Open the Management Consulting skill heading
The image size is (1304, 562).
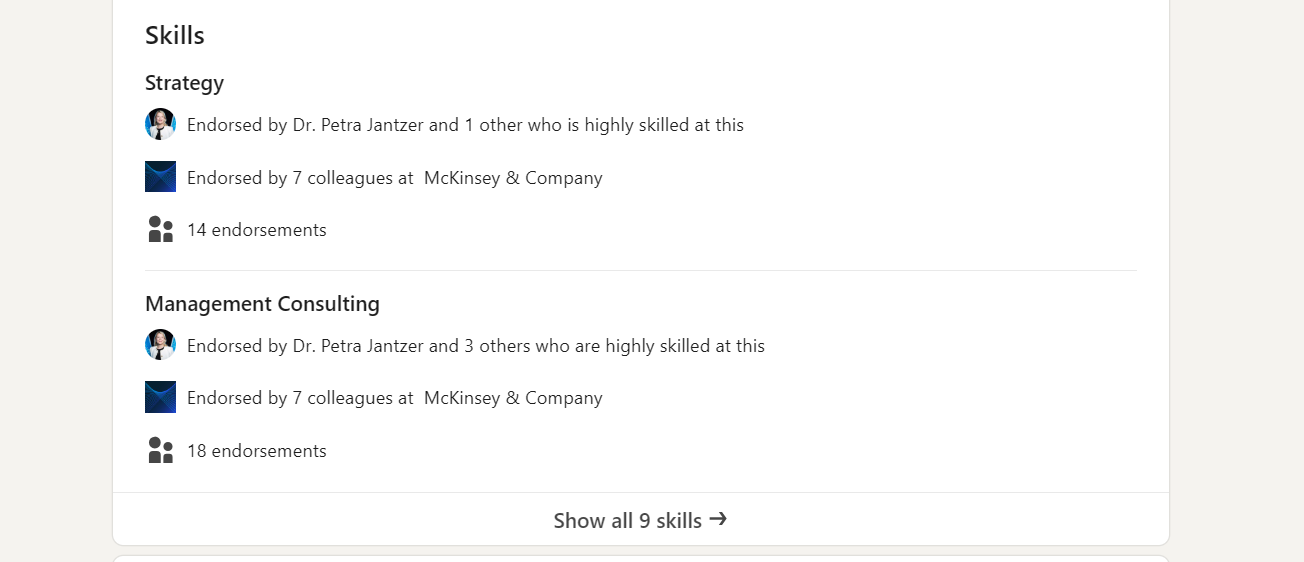tap(262, 303)
